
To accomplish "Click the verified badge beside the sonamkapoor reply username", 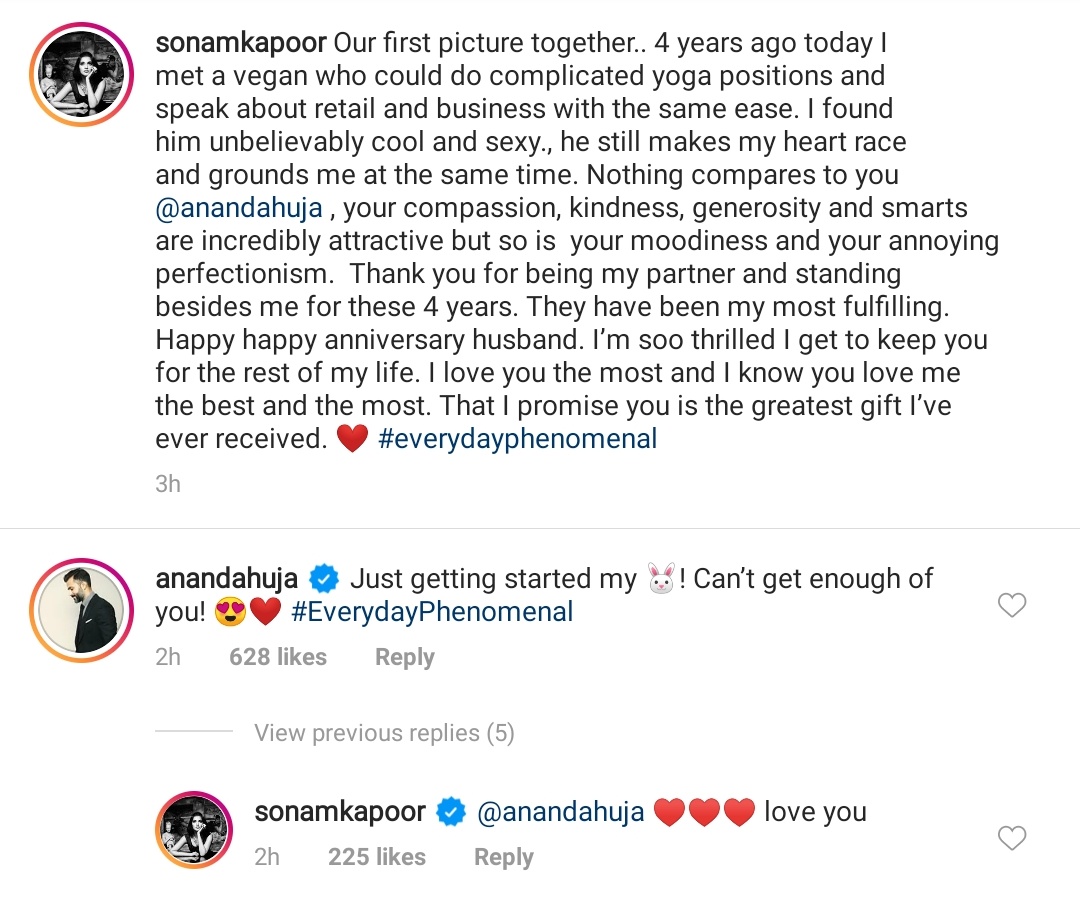I will coord(451,812).
